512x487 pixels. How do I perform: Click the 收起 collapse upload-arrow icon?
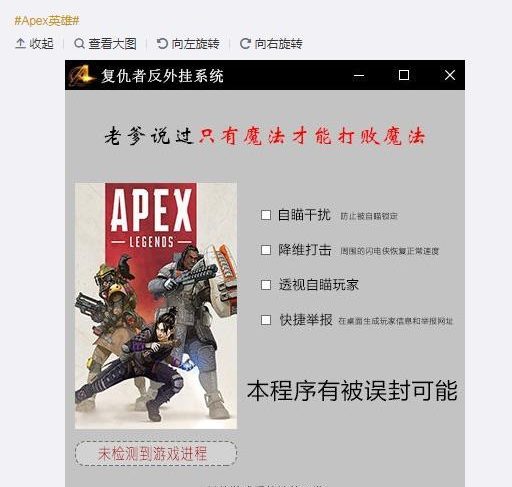(x=20, y=43)
